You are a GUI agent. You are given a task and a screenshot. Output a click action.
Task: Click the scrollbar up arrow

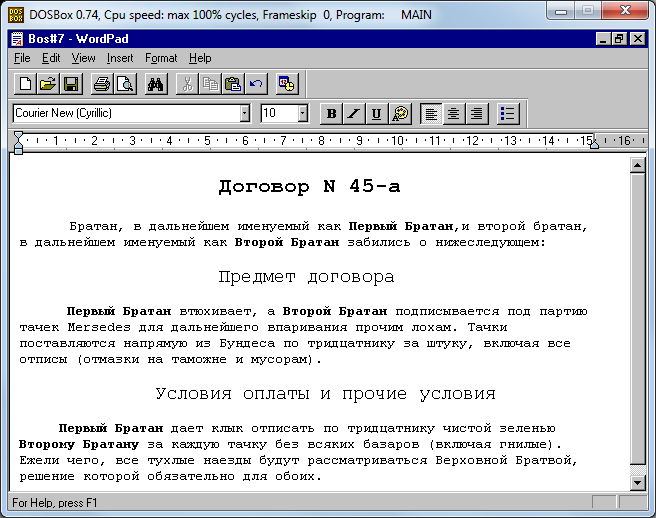[x=637, y=165]
